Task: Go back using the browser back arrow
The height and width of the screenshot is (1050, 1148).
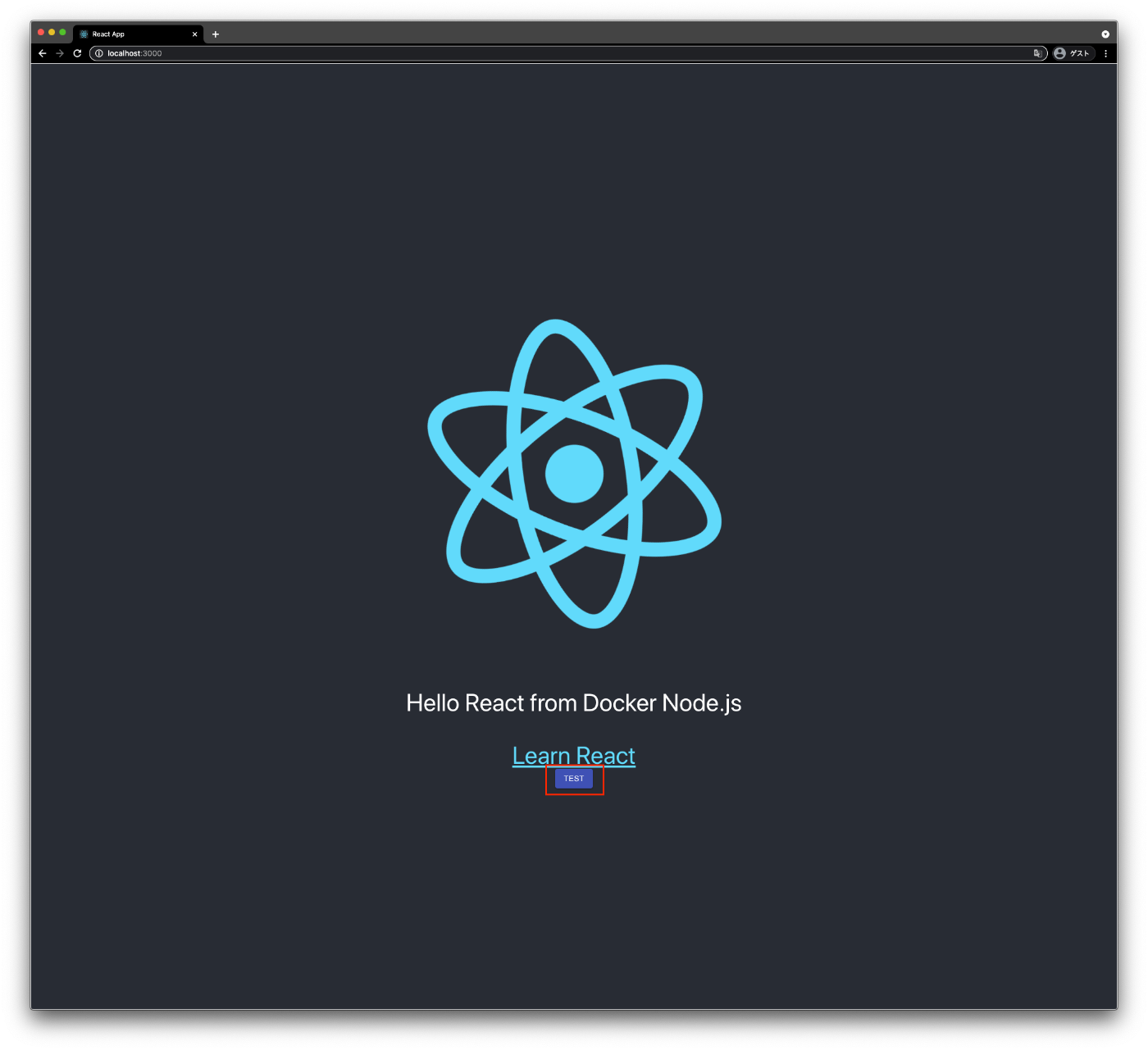Action: (x=43, y=53)
